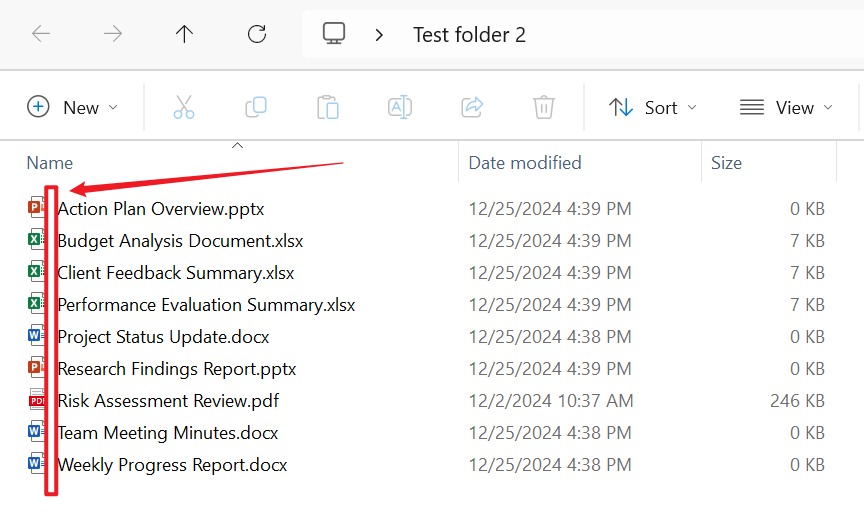Click date cell of Action Plan Overview
Viewport: 864px width, 521px height.
click(x=550, y=209)
